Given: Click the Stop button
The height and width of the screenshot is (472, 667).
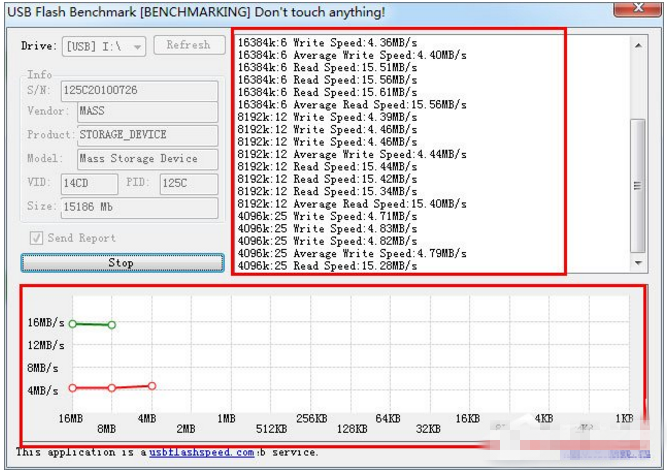Looking at the screenshot, I should click(123, 263).
